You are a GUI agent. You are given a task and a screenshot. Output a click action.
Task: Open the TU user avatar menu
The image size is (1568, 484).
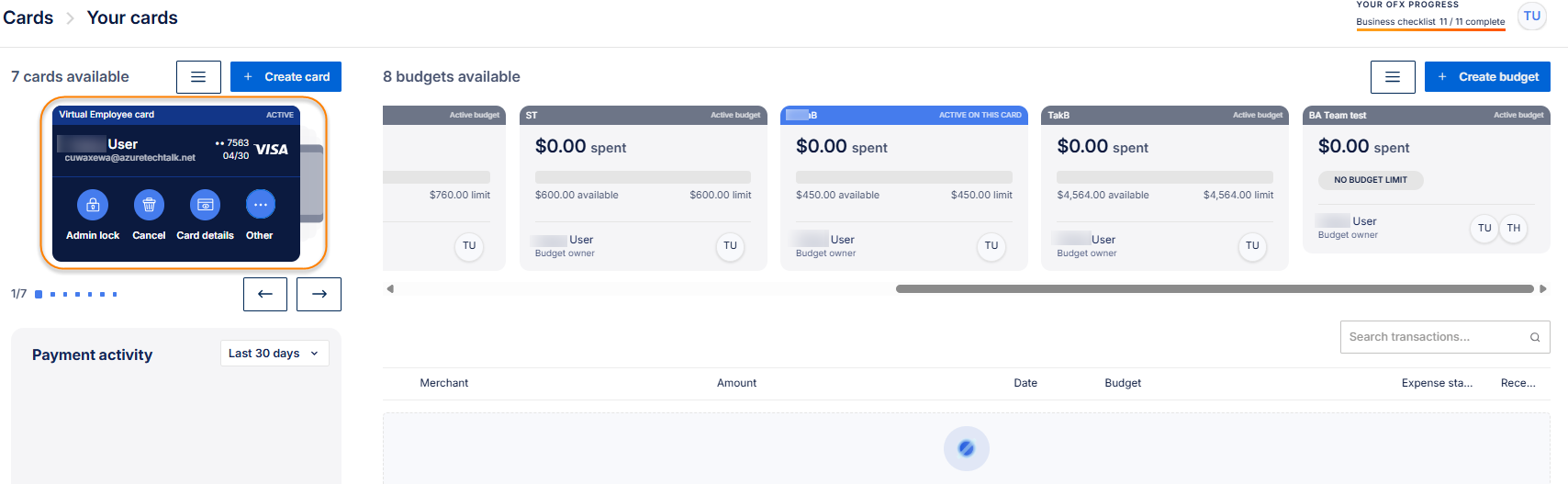click(x=1531, y=17)
